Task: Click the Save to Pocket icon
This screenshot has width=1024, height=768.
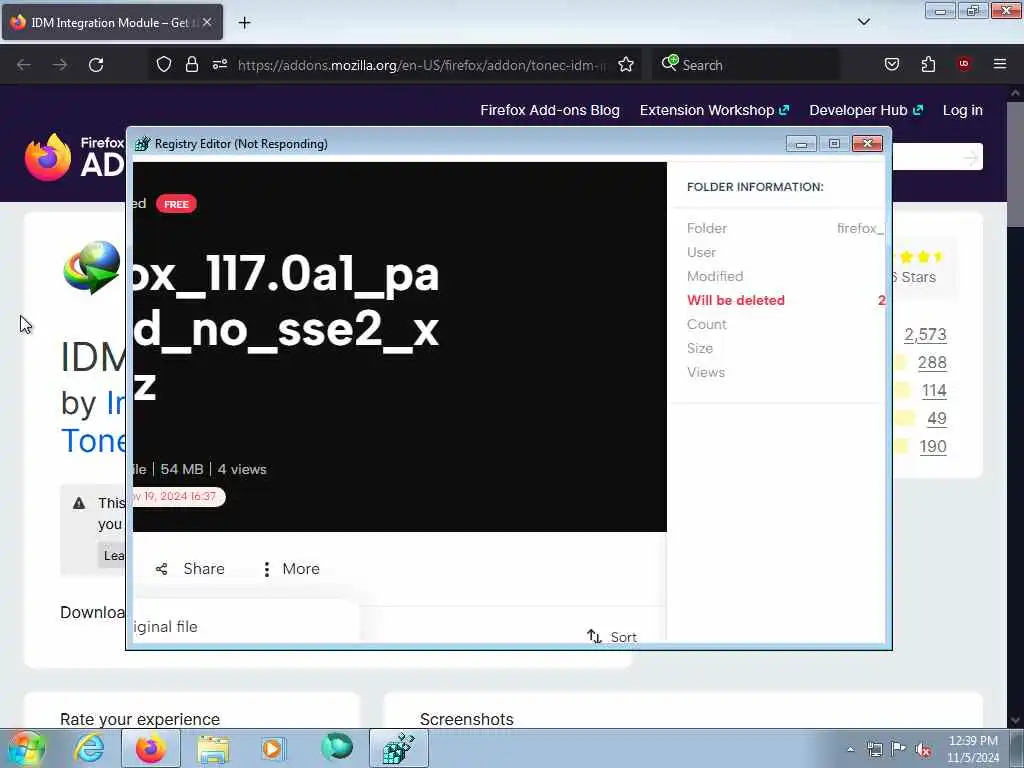Action: tap(891, 64)
